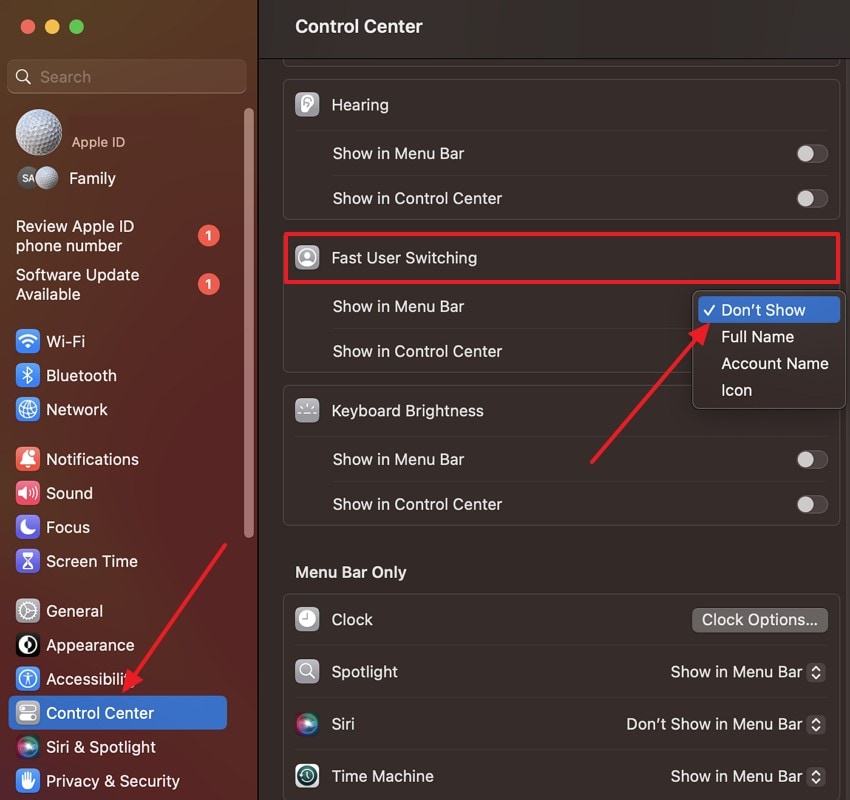Open Apple ID settings label
The width and height of the screenshot is (850, 800).
(x=98, y=142)
